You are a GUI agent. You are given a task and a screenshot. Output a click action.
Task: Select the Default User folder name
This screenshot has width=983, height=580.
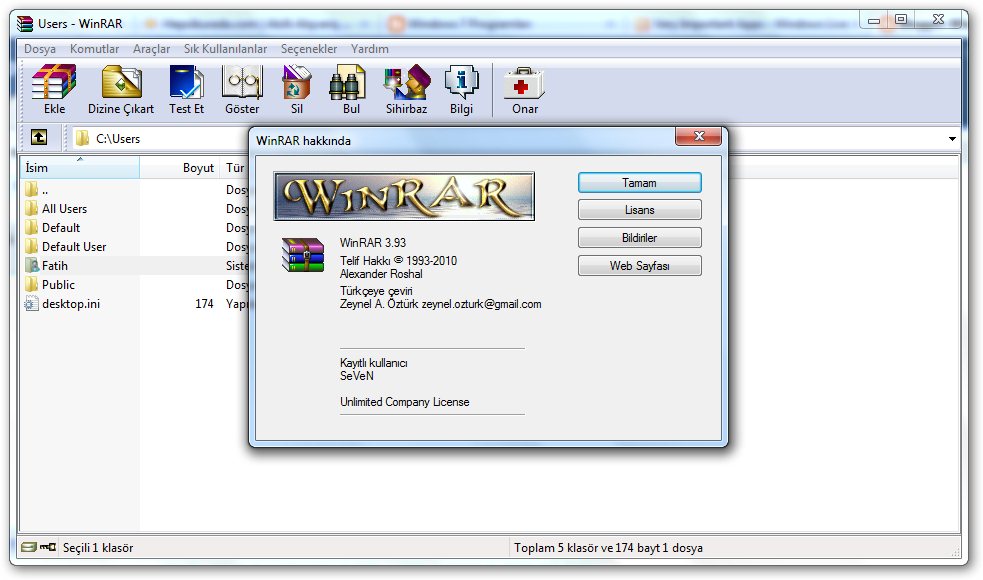click(74, 246)
